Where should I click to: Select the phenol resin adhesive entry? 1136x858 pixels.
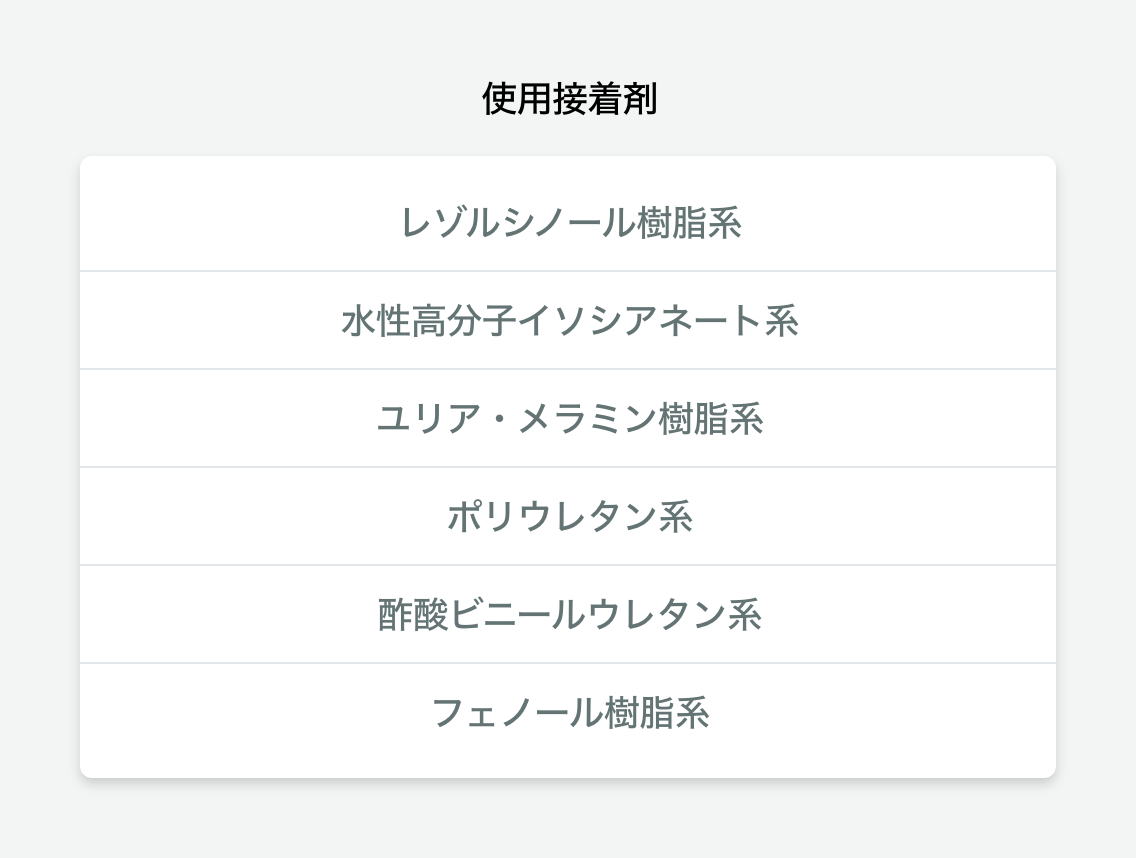[x=568, y=714]
